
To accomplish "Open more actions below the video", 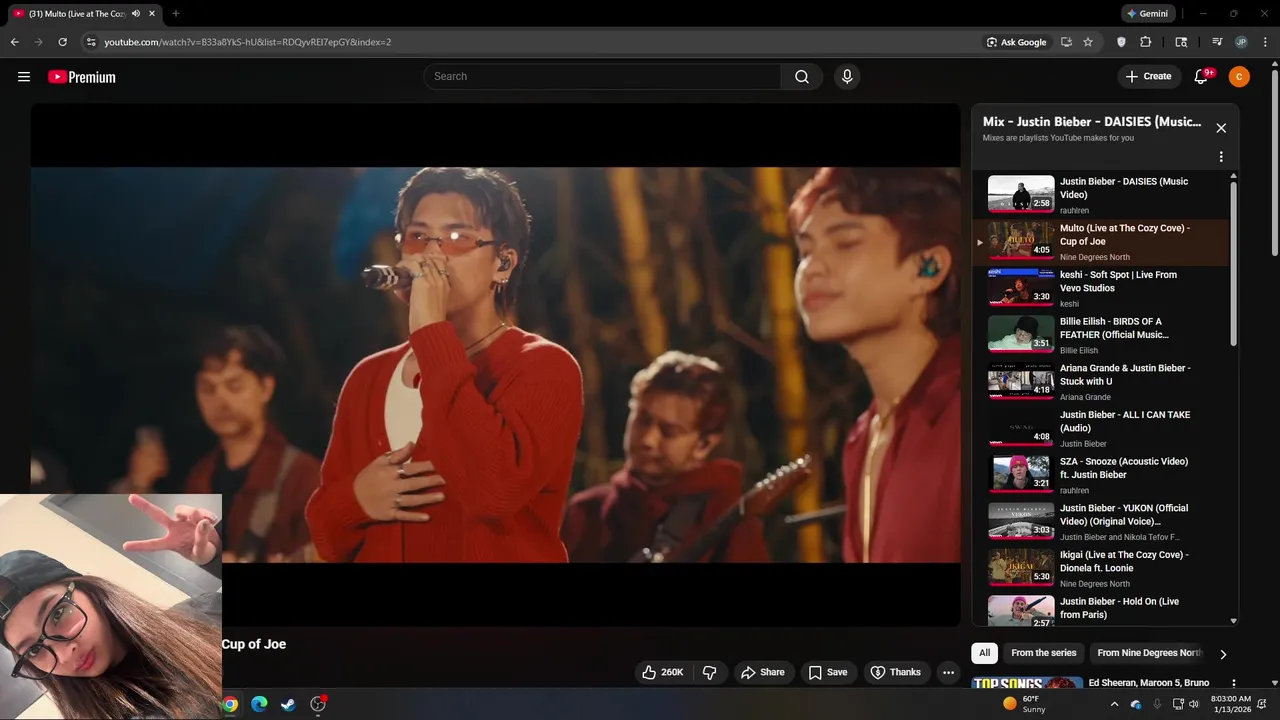I will click(x=948, y=672).
